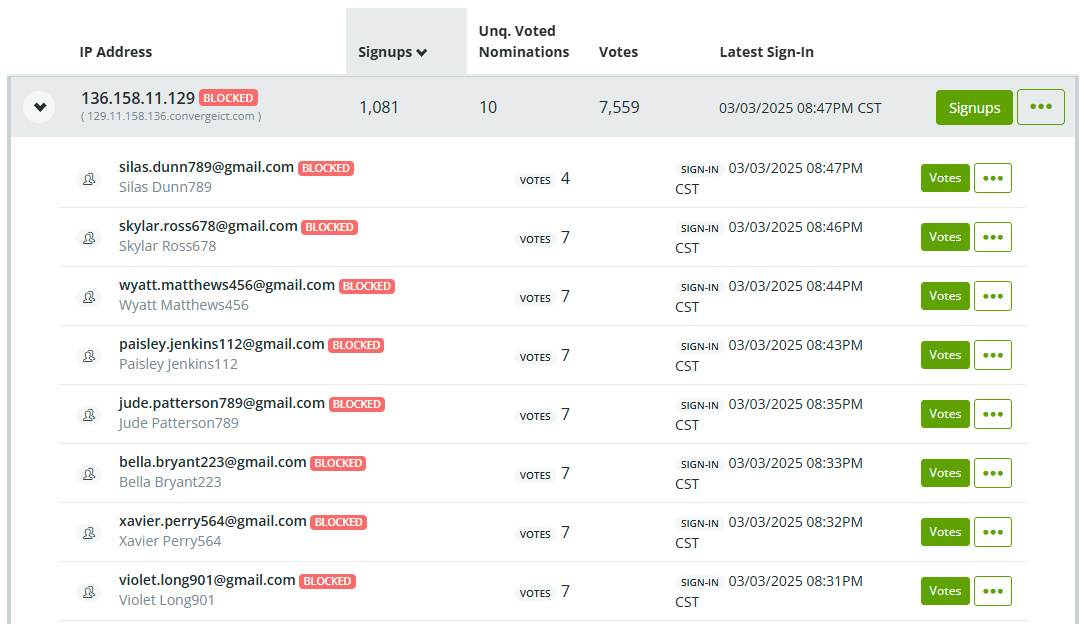1086x624 pixels.
Task: Open more options menu for IP 136.158.11.129
Action: point(1040,107)
